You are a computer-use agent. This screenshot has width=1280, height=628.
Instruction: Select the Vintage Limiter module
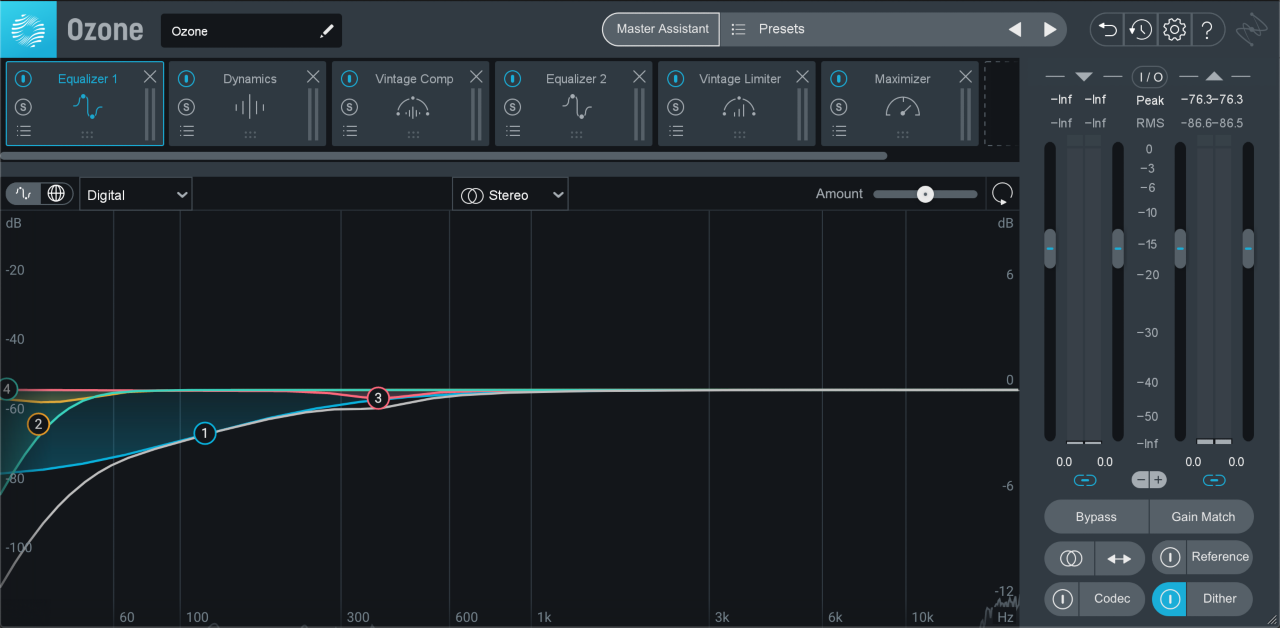pyautogui.click(x=737, y=104)
